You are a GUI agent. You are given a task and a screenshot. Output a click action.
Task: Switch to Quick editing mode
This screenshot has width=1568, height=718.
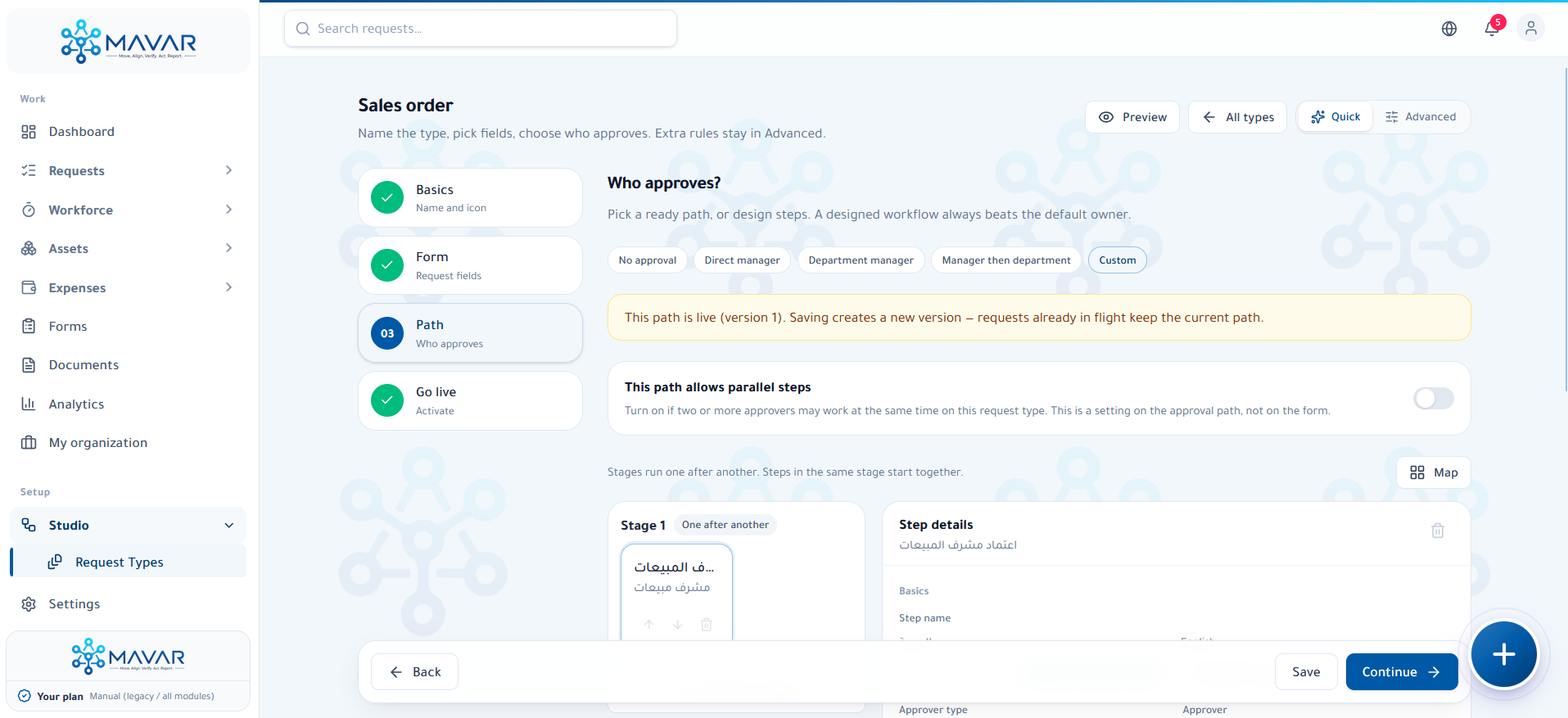1335,117
